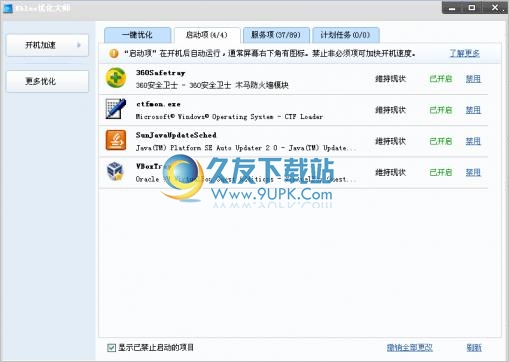Expand the 开机加速 sidebar arrow

79,45
